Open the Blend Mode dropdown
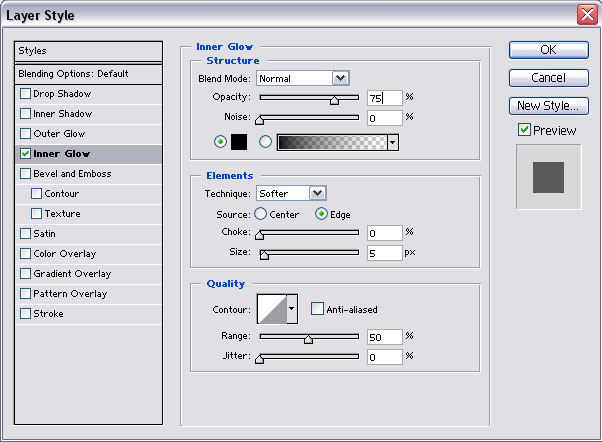Viewport: 602px width, 442px height. (340, 78)
